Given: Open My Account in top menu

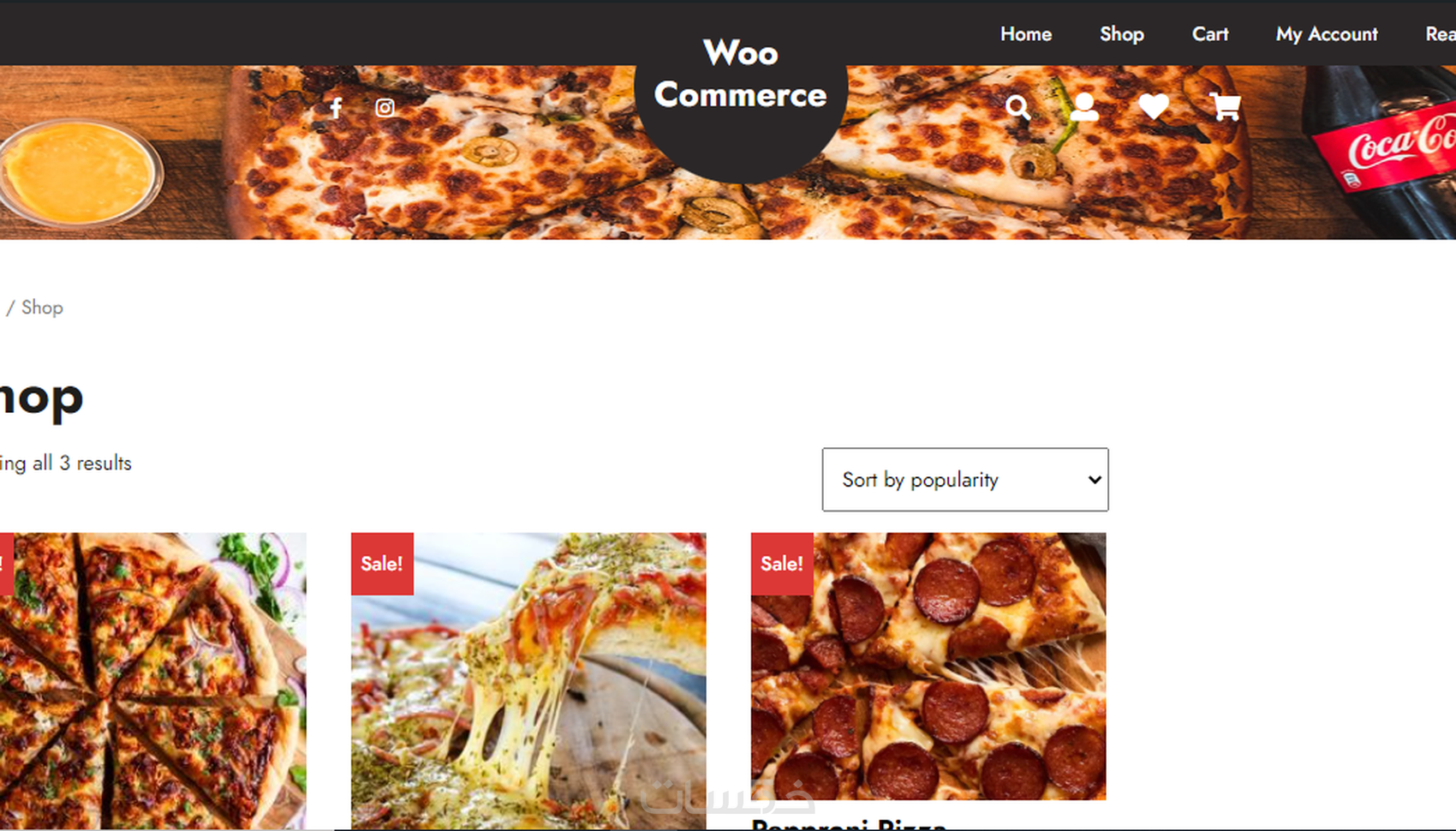Looking at the screenshot, I should click(1327, 34).
